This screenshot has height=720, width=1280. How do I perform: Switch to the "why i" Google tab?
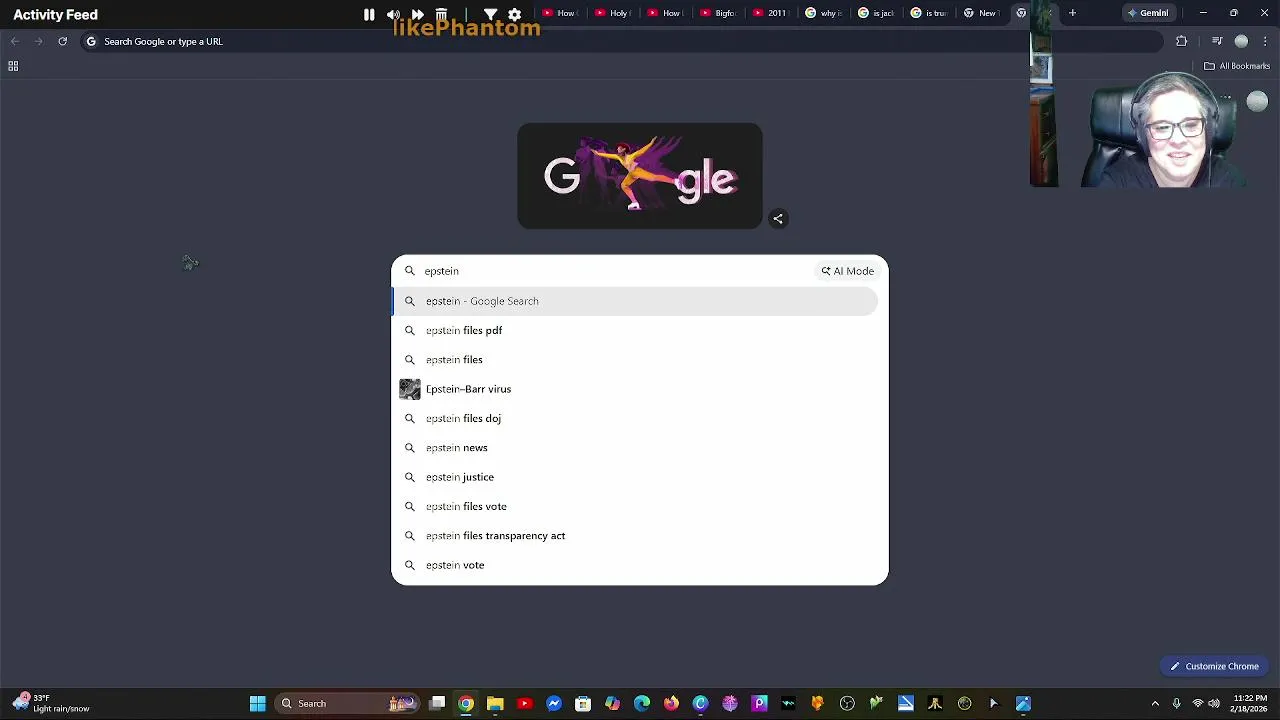[x=823, y=13]
